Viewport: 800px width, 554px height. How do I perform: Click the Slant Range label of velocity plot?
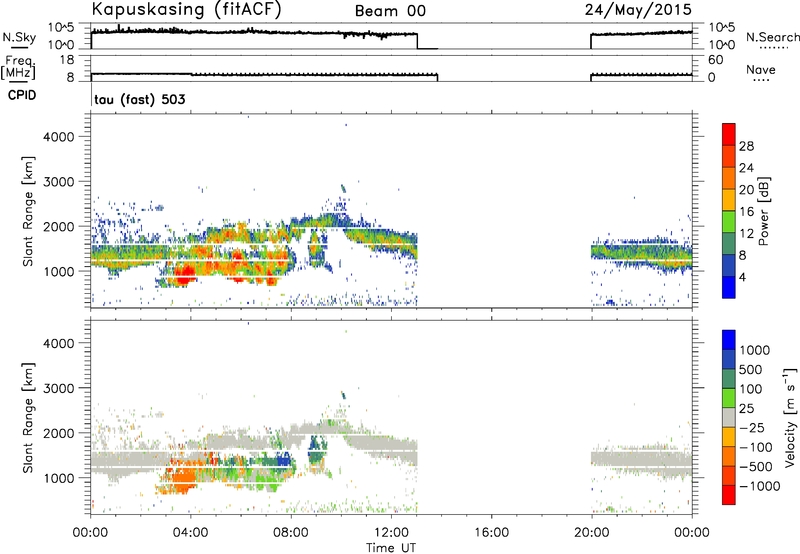pos(28,417)
